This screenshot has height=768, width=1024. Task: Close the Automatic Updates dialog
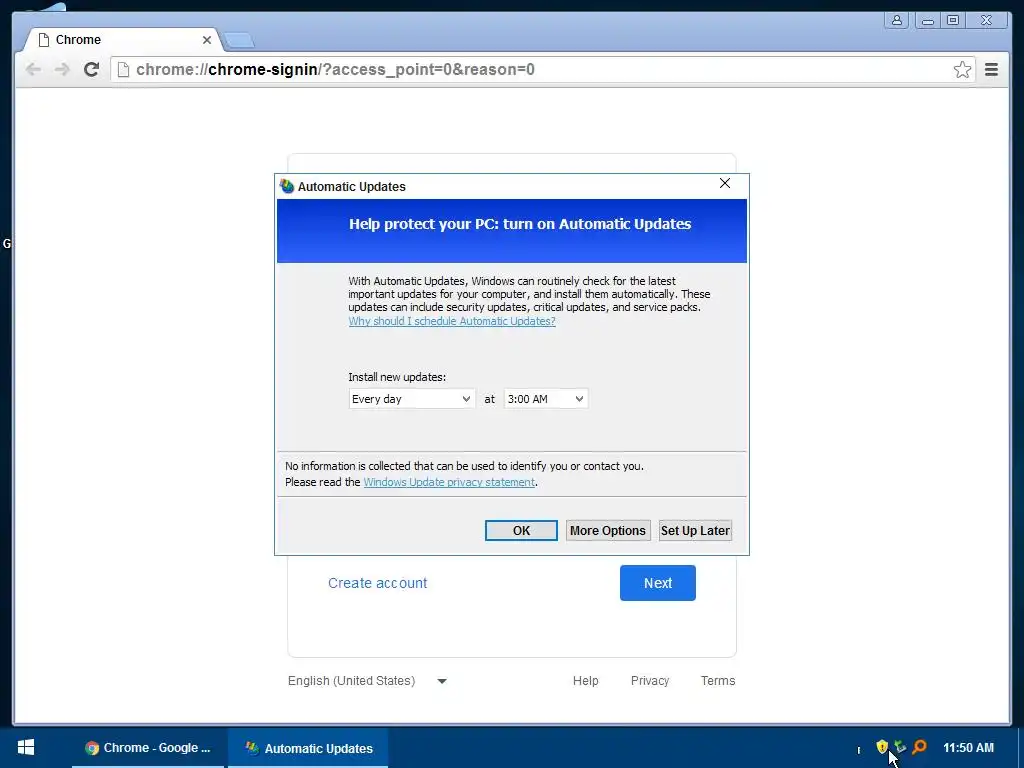coord(725,184)
